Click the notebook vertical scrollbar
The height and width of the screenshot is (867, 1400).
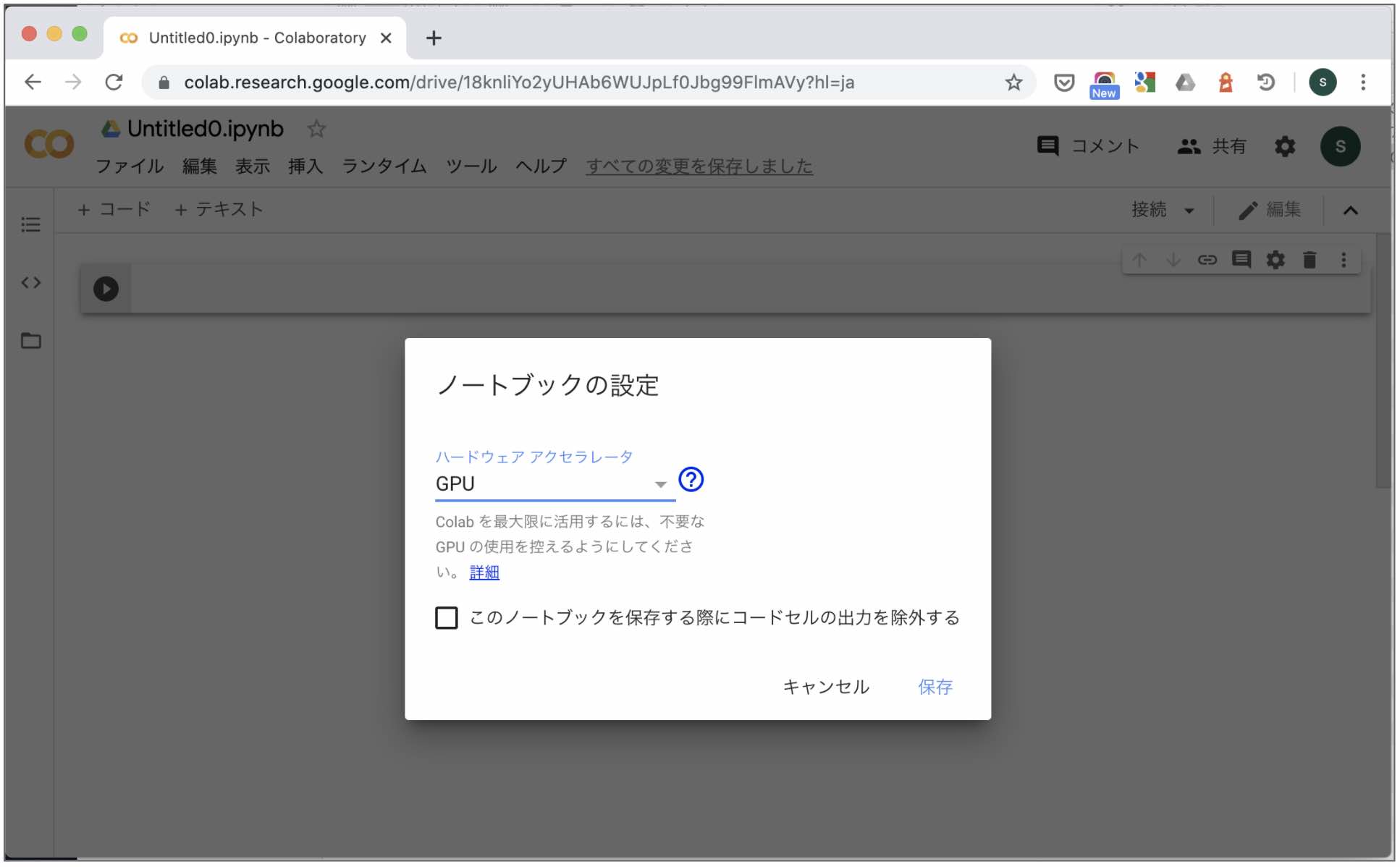[x=1383, y=360]
